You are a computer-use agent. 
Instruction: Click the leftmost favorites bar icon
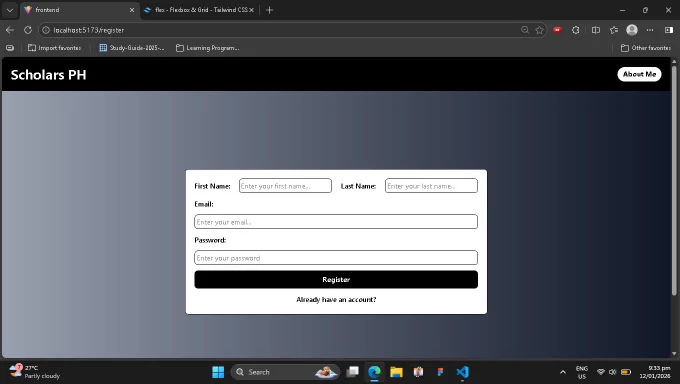pyautogui.click(x=10, y=48)
